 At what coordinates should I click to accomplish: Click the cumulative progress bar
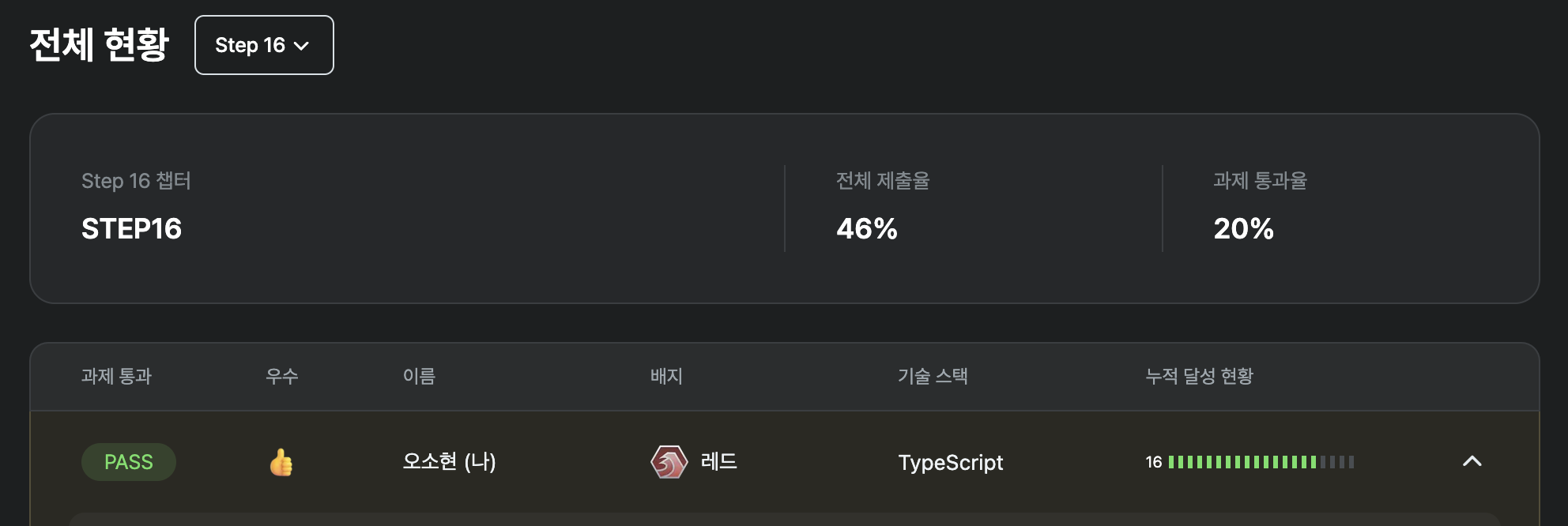(x=1261, y=462)
